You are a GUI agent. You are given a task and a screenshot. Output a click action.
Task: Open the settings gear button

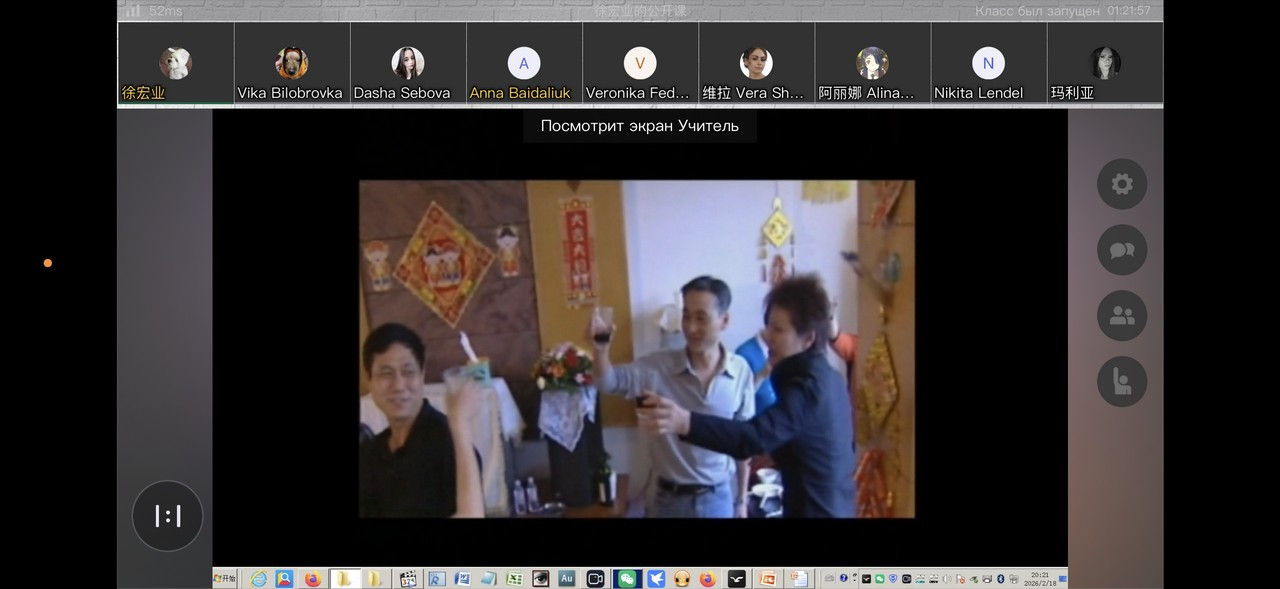pos(1122,184)
